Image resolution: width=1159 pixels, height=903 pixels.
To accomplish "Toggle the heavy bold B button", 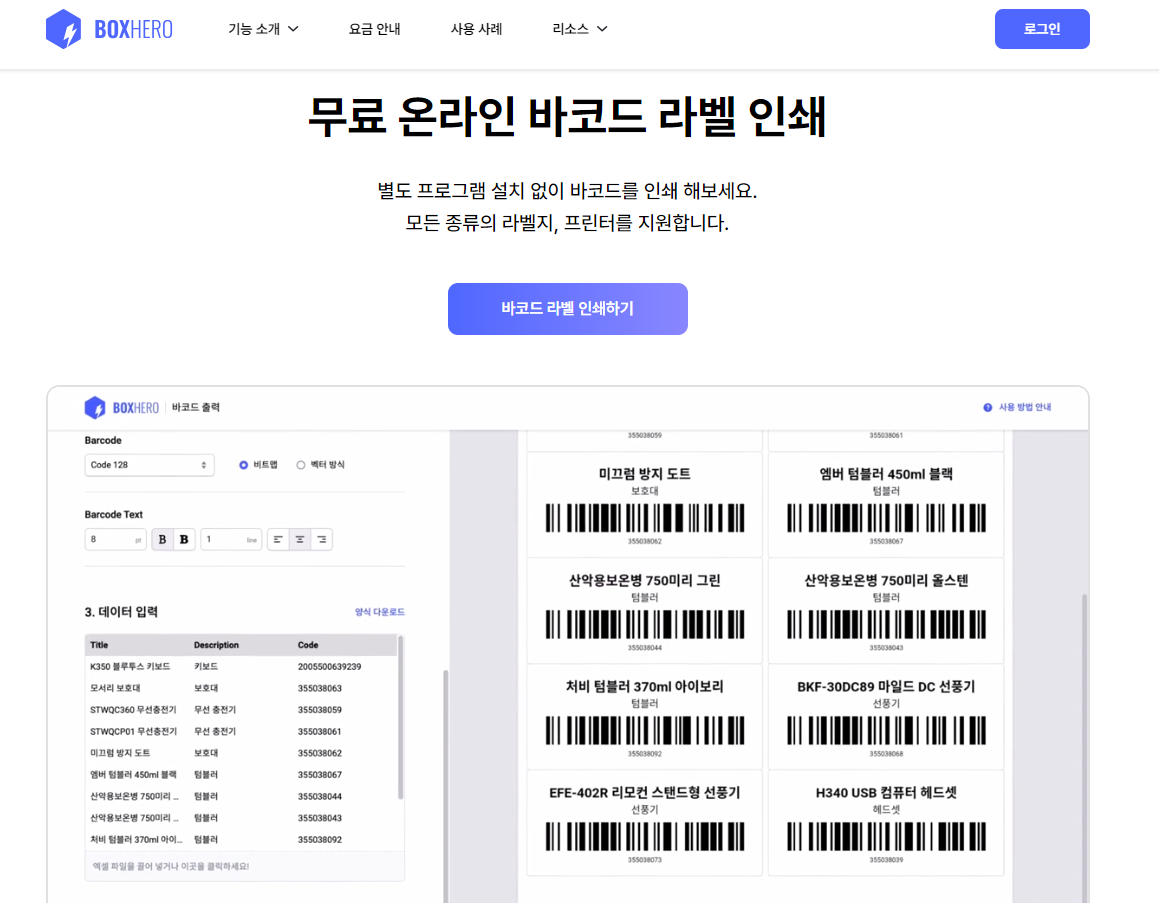I will [184, 539].
